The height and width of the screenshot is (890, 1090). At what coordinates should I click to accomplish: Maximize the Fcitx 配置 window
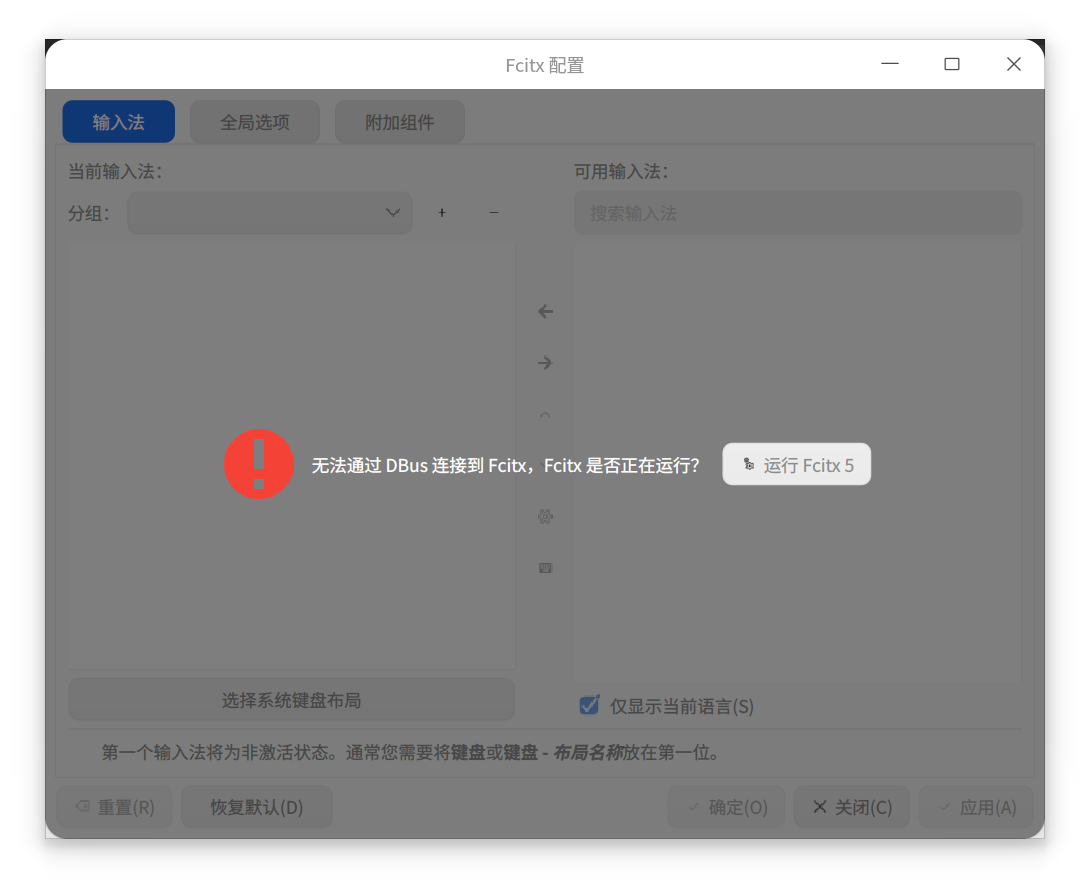click(x=952, y=64)
